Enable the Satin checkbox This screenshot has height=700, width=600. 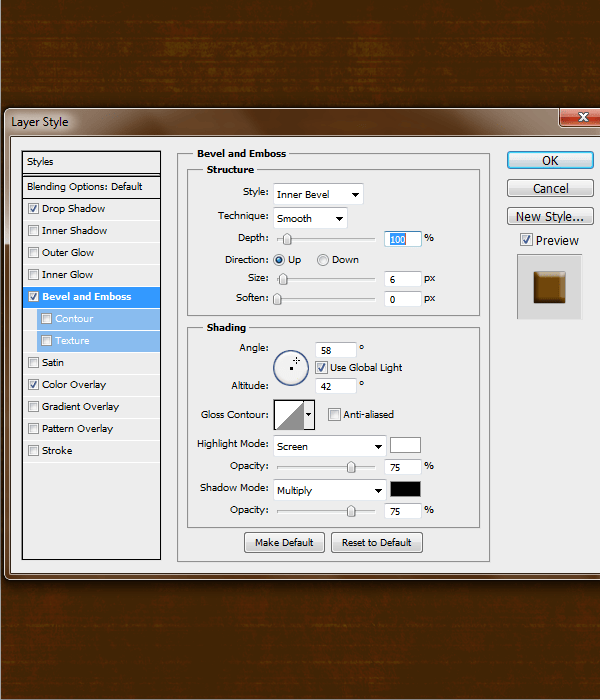click(x=33, y=362)
